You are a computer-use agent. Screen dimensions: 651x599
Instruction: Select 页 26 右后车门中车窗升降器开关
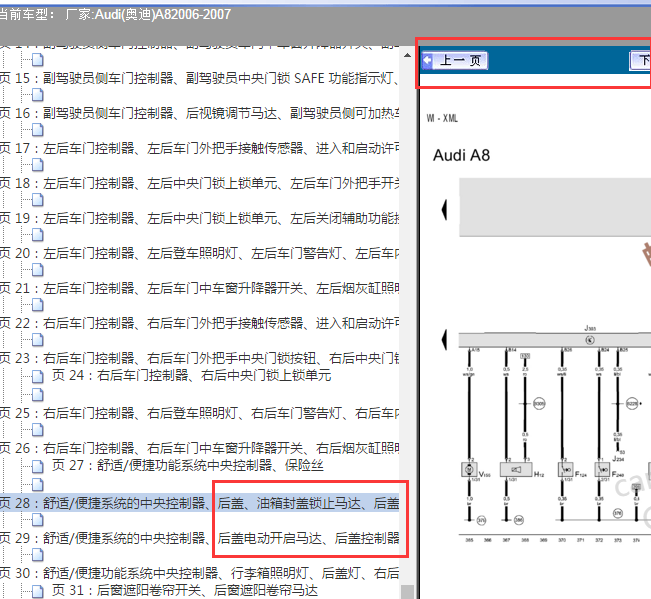click(x=199, y=448)
